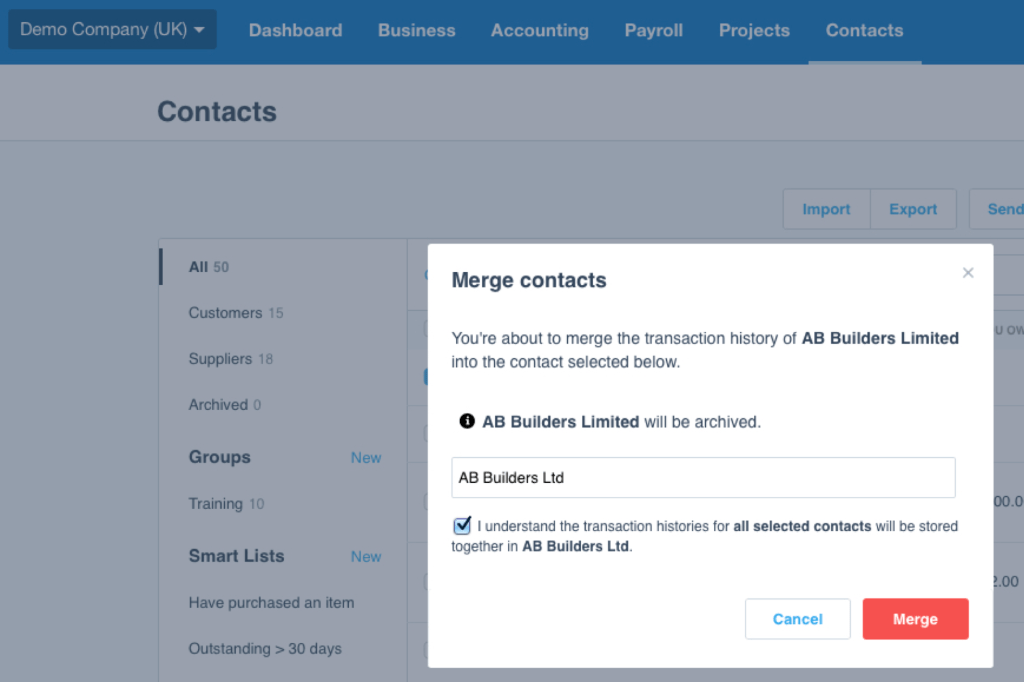Click the AB Builders Ltd contact field

click(x=703, y=478)
